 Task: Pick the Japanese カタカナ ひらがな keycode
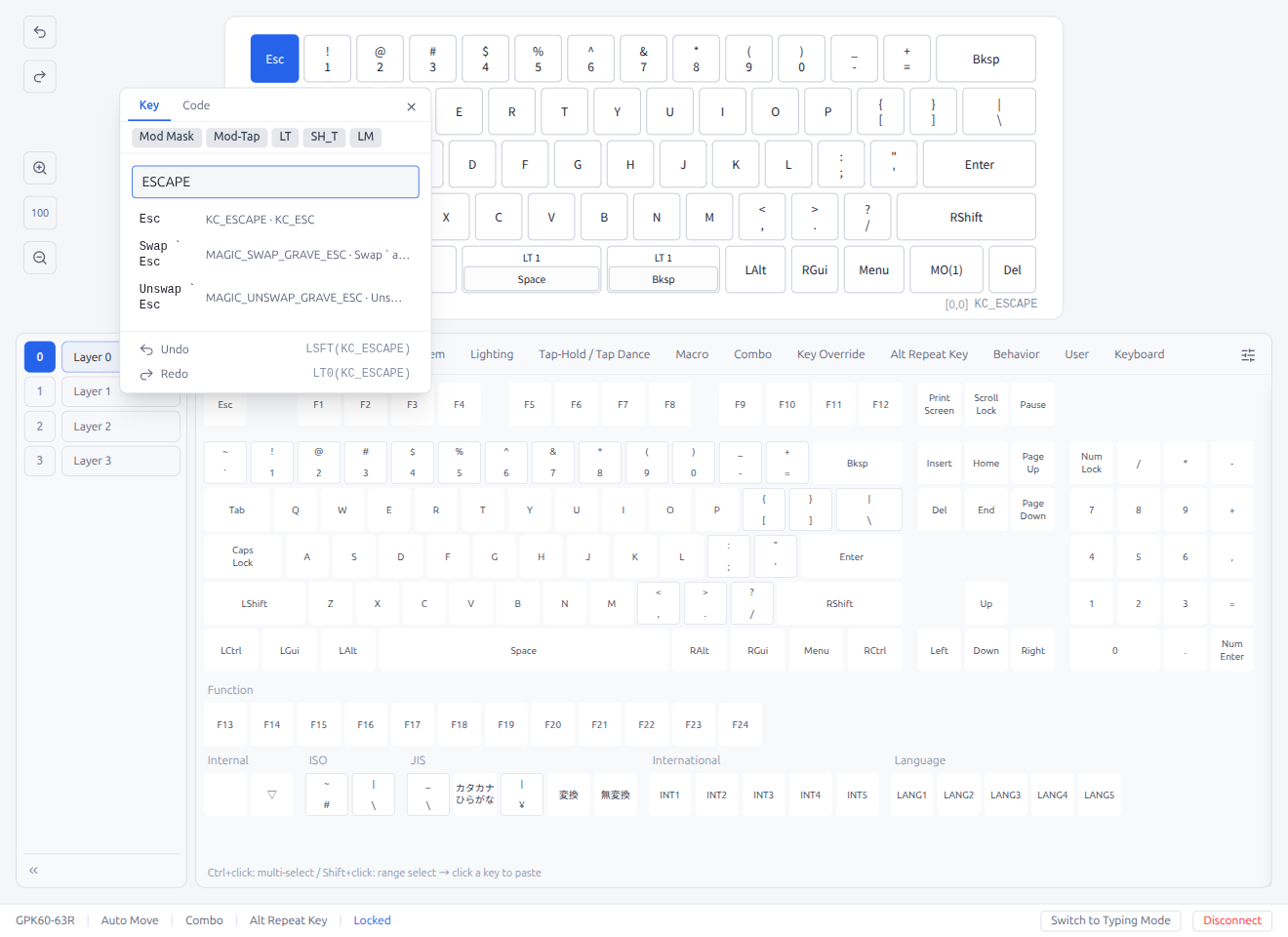pos(475,794)
